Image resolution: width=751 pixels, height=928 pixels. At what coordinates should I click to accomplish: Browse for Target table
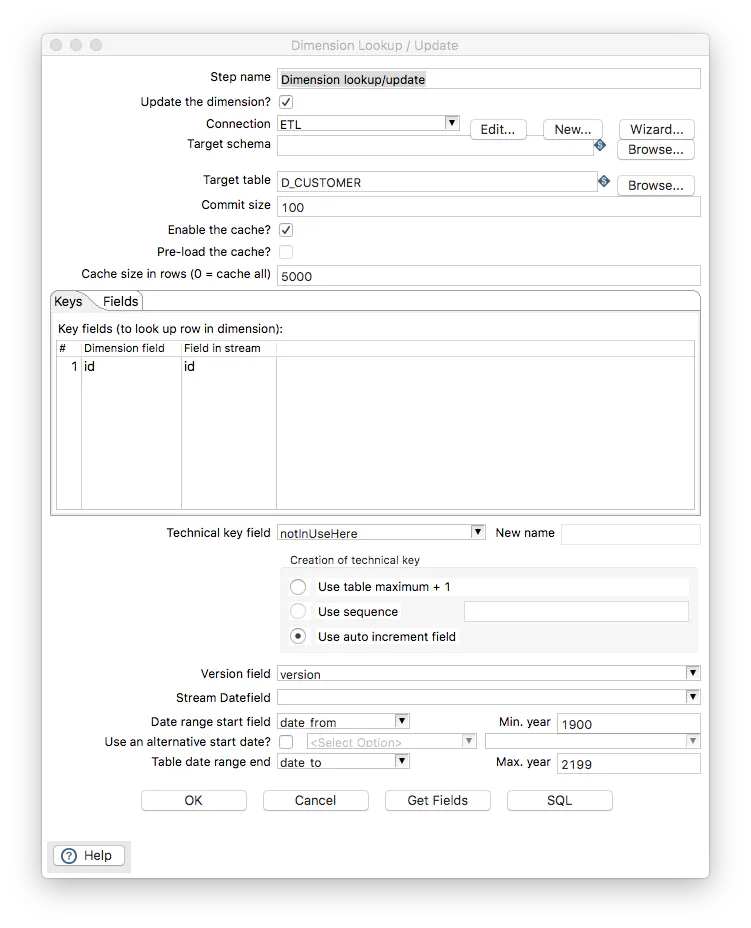[656, 185]
